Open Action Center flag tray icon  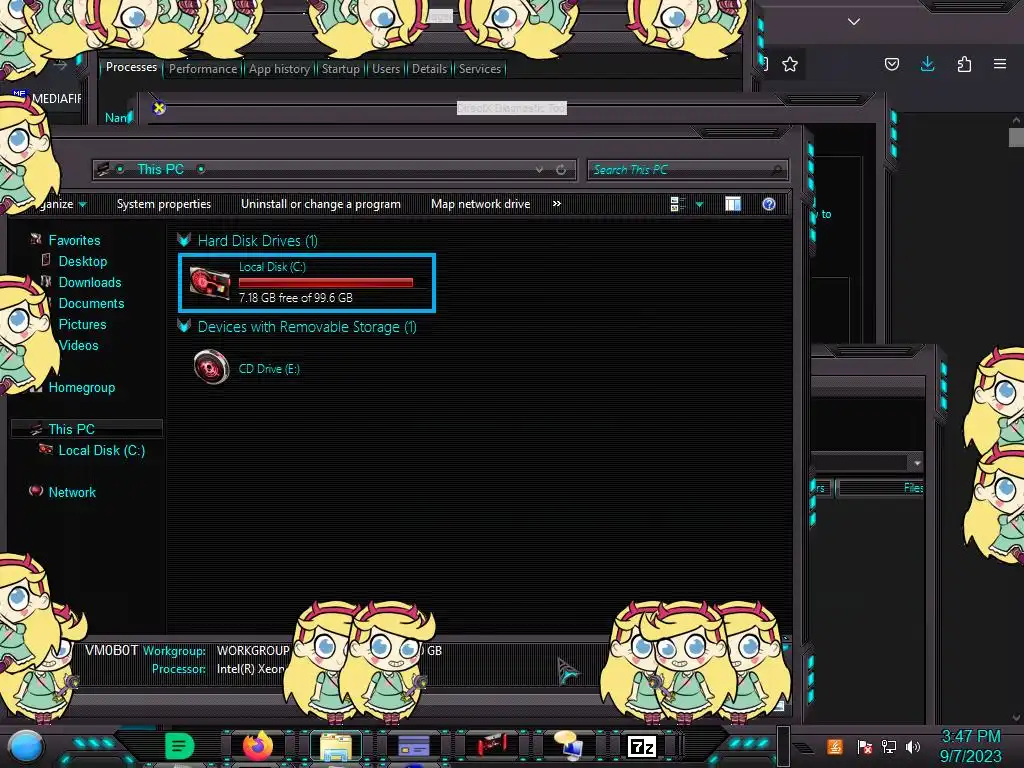[x=864, y=746]
